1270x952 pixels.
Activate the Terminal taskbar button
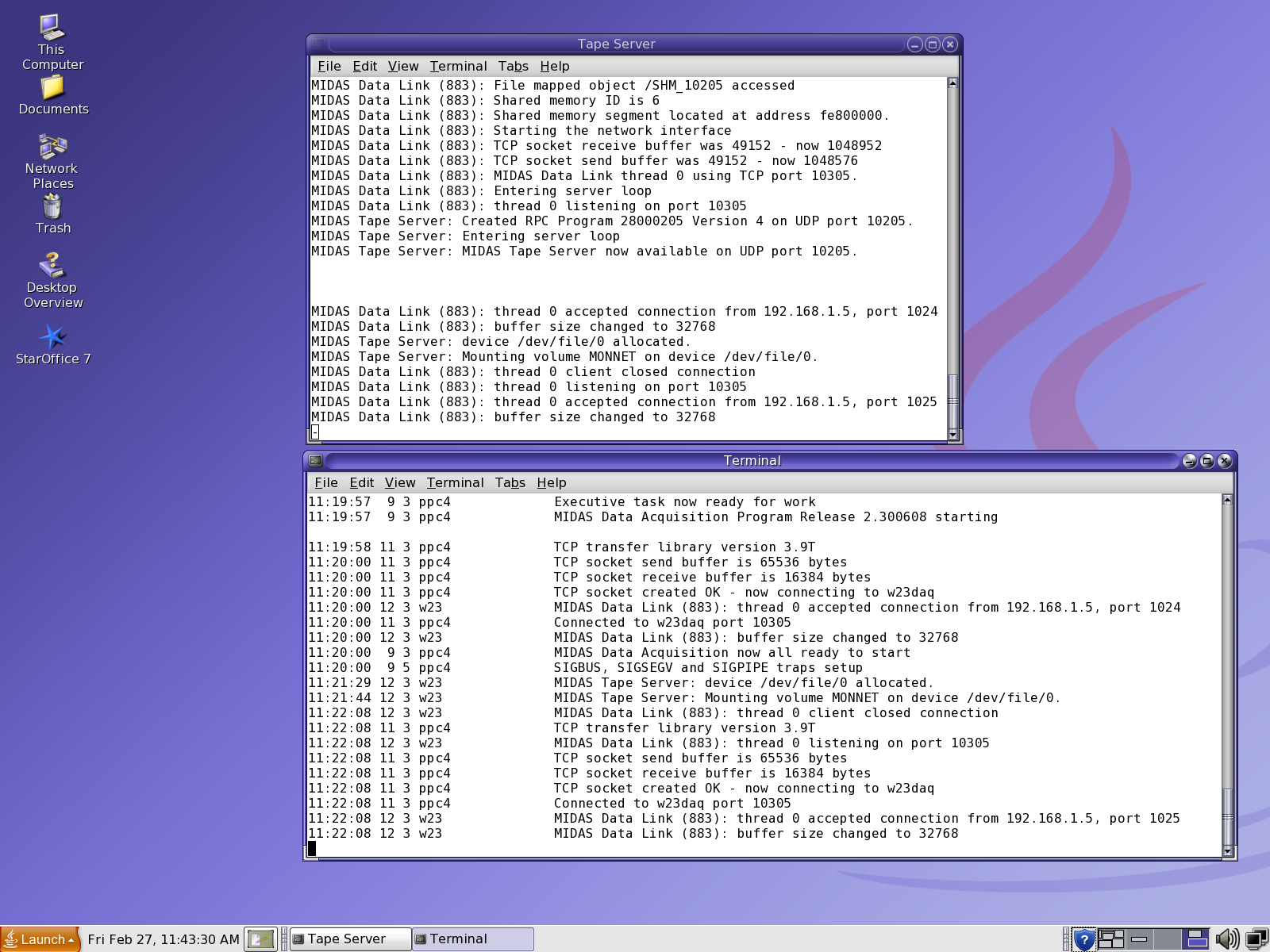[x=473, y=939]
